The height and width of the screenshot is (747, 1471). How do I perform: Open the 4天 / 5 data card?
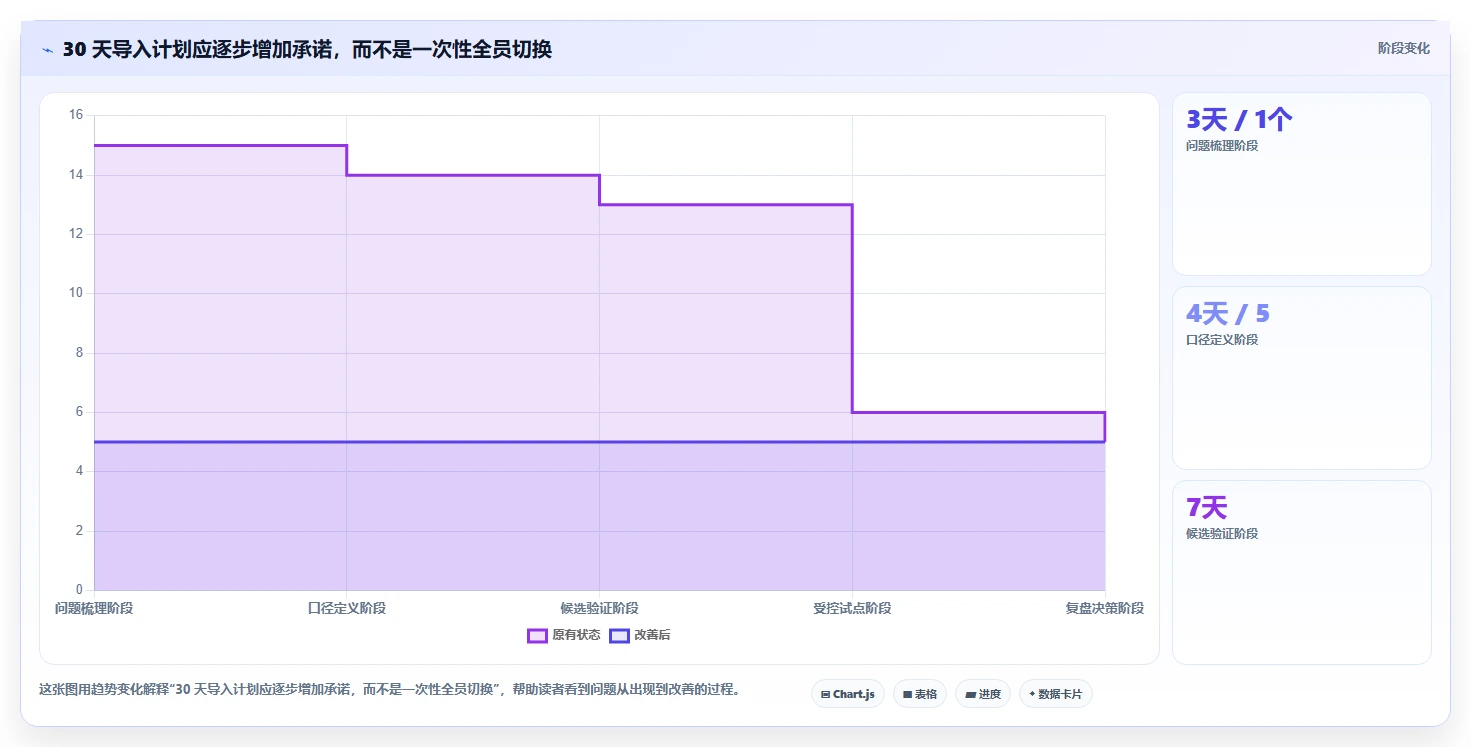click(1301, 378)
